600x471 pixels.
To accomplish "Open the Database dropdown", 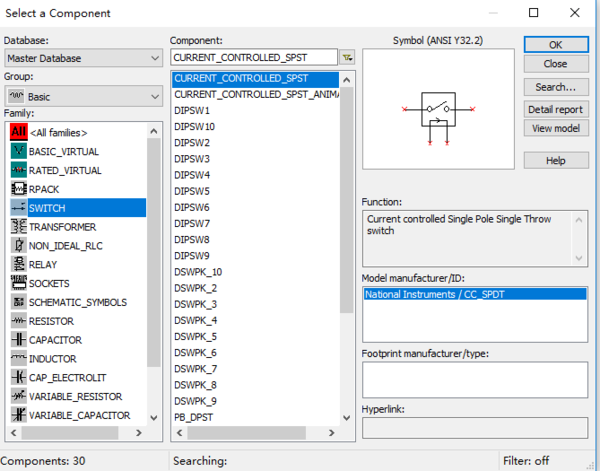I will click(84, 58).
